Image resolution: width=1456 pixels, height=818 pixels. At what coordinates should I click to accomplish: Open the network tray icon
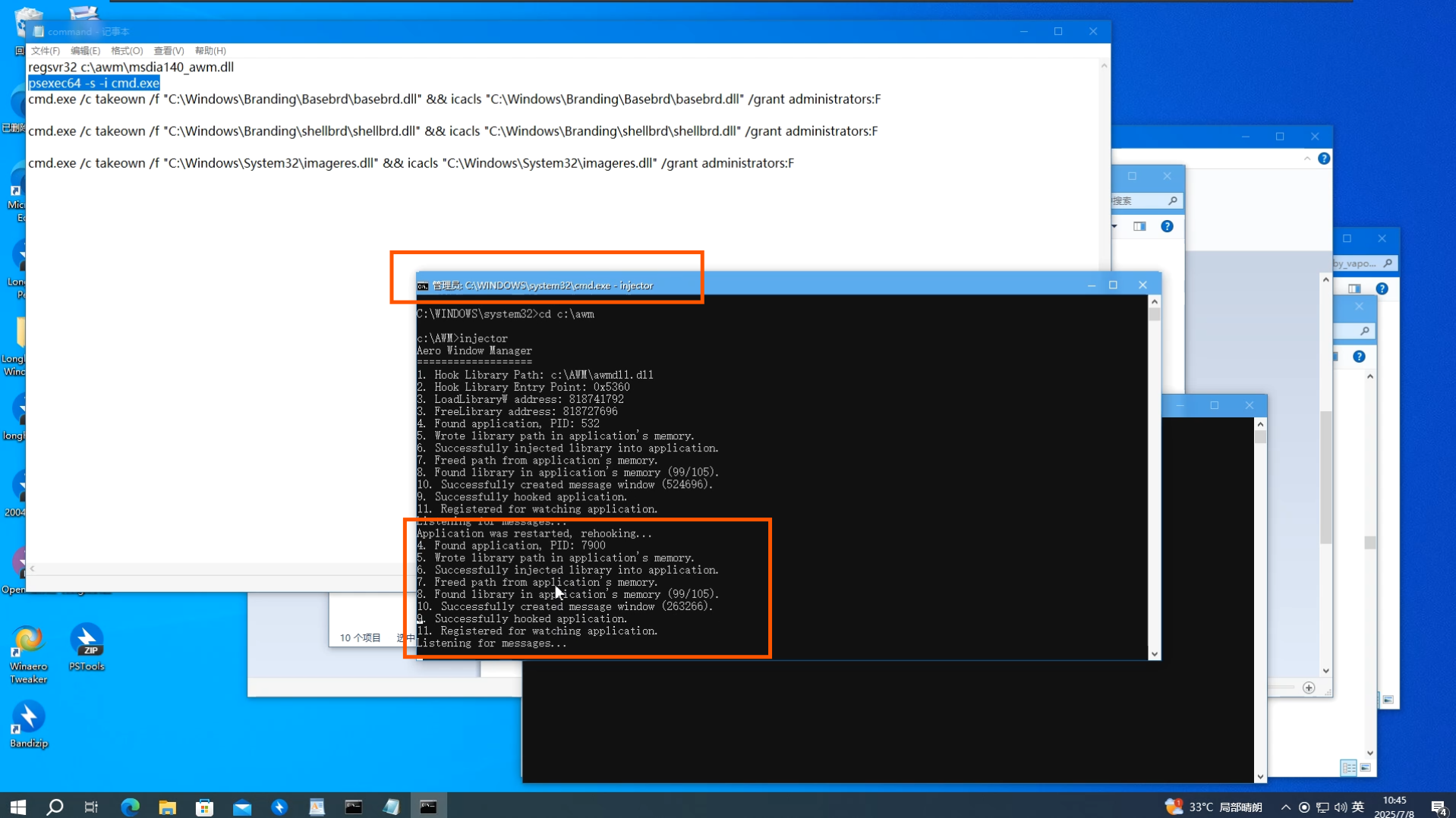[1322, 807]
